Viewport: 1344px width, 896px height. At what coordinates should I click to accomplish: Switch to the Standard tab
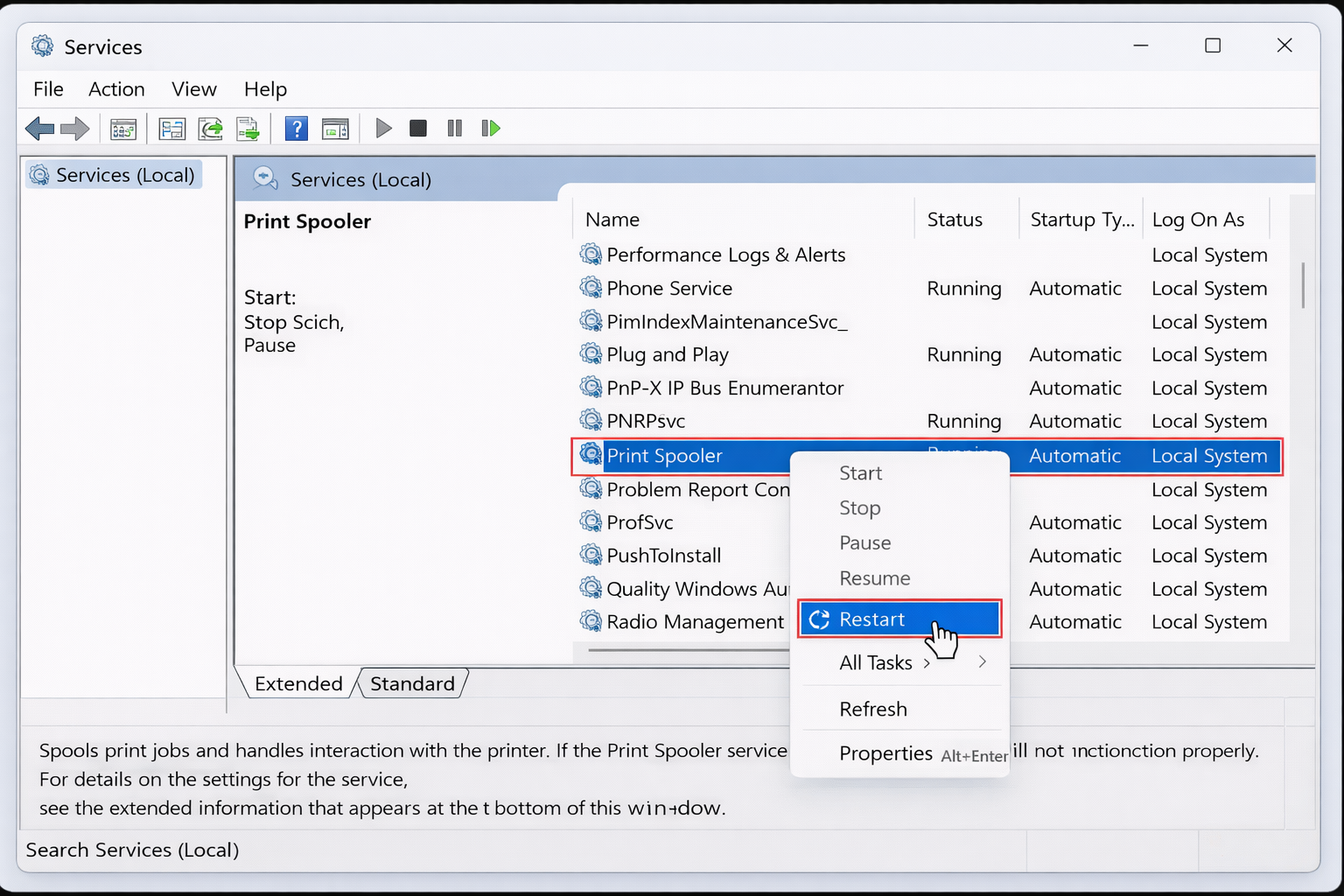pos(411,683)
